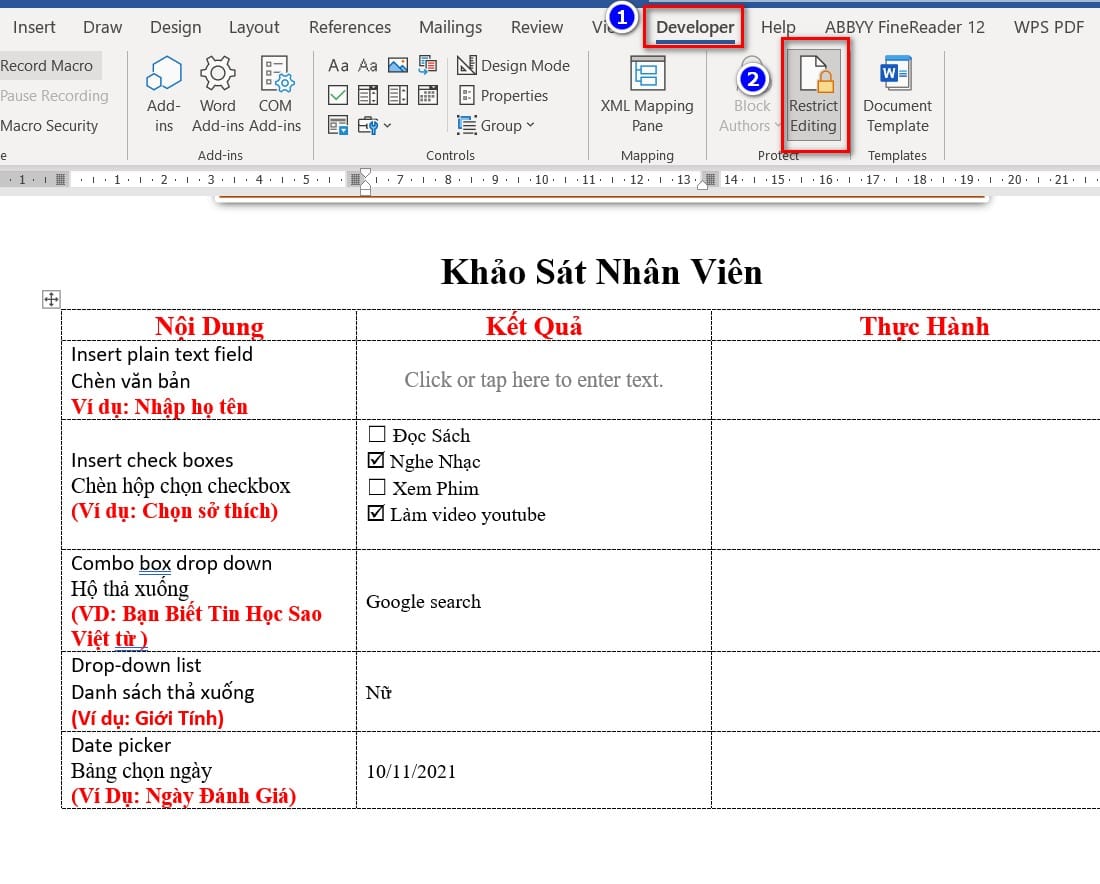Viewport: 1100px width, 884px height.
Task: Click the table move handle
Action: click(x=51, y=300)
